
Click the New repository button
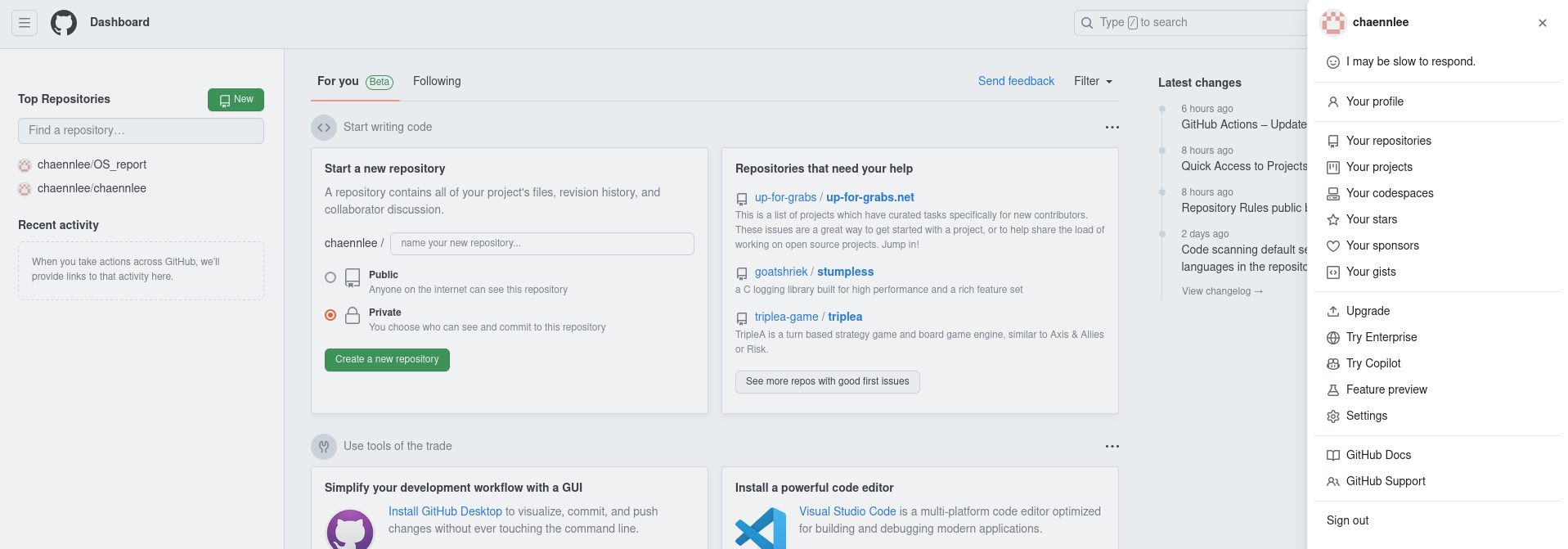click(236, 100)
